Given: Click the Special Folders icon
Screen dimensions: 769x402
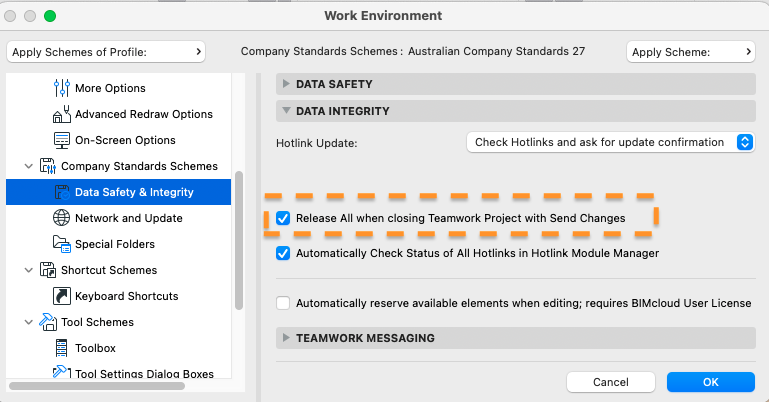Looking at the screenshot, I should point(60,244).
